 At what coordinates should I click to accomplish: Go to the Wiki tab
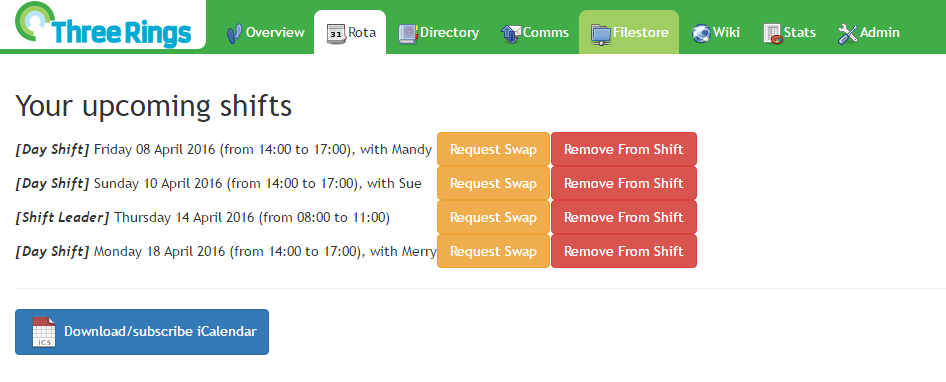tap(716, 32)
